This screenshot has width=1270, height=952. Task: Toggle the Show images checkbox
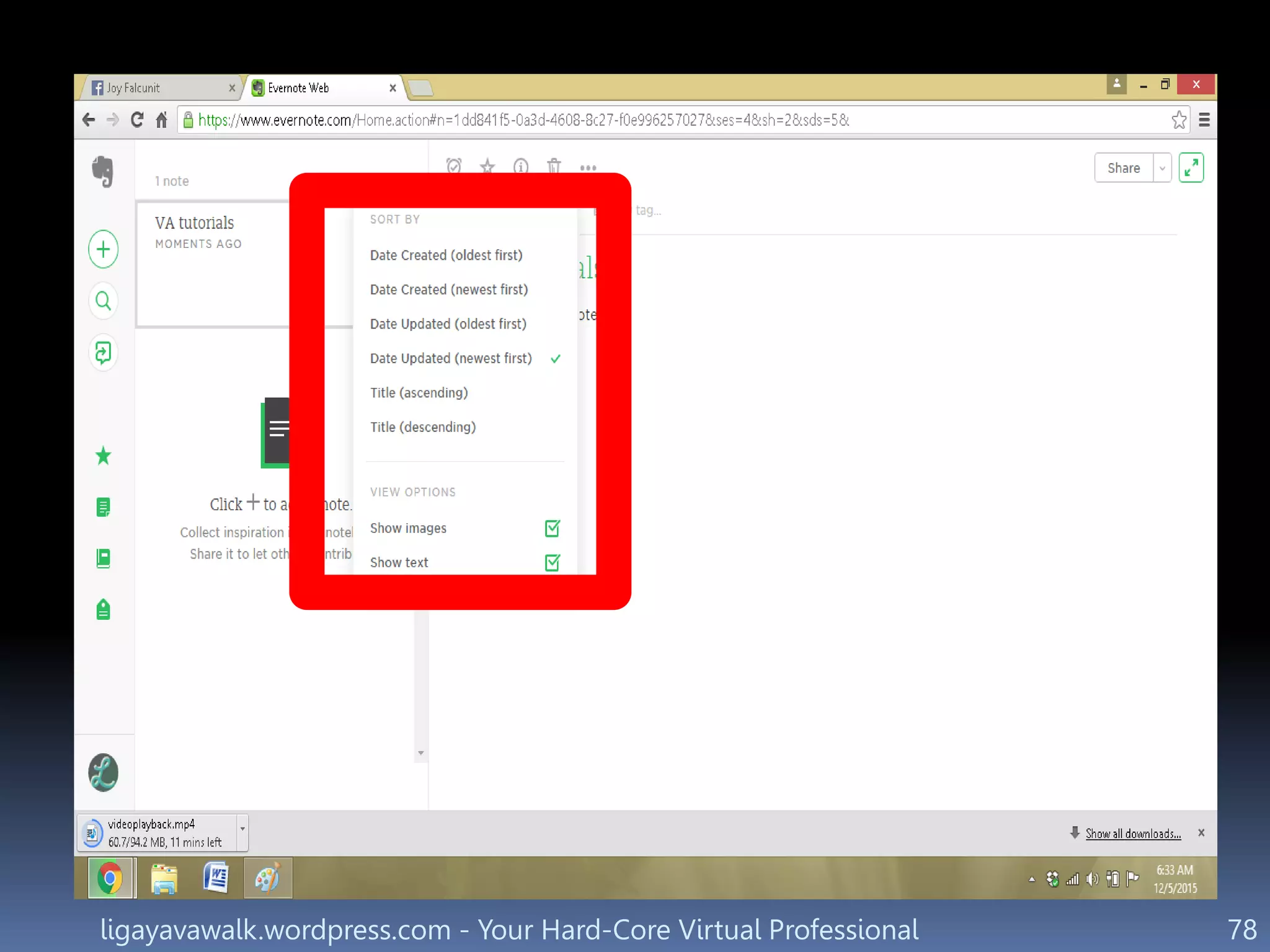point(552,528)
